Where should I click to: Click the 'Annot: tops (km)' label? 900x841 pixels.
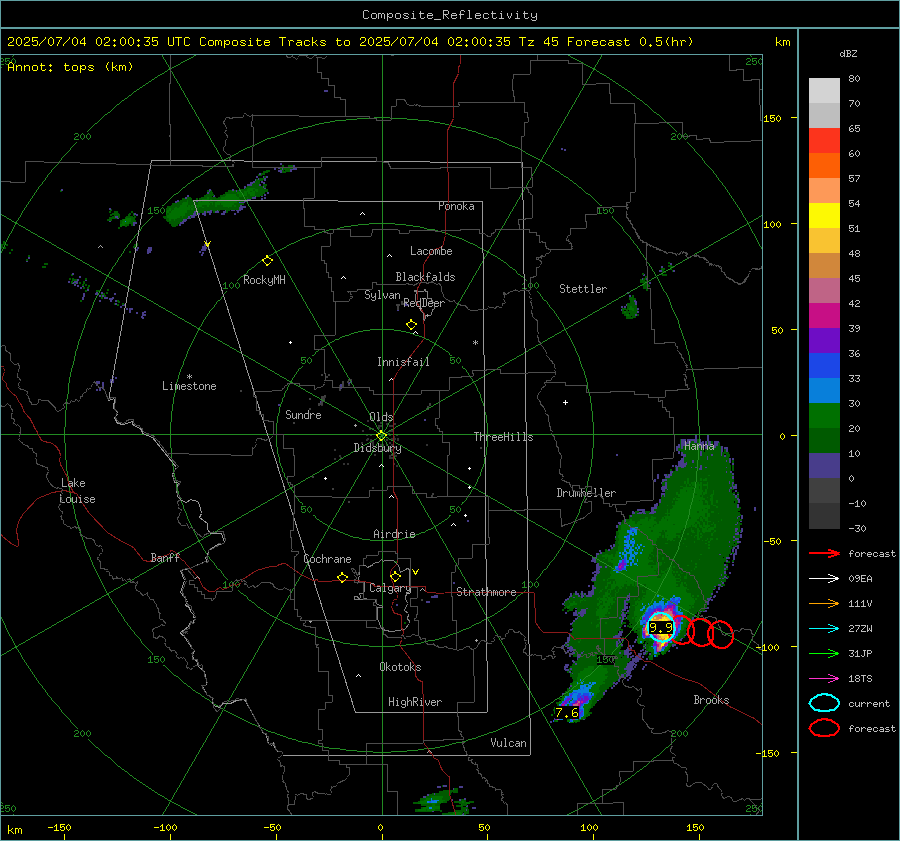(x=70, y=67)
